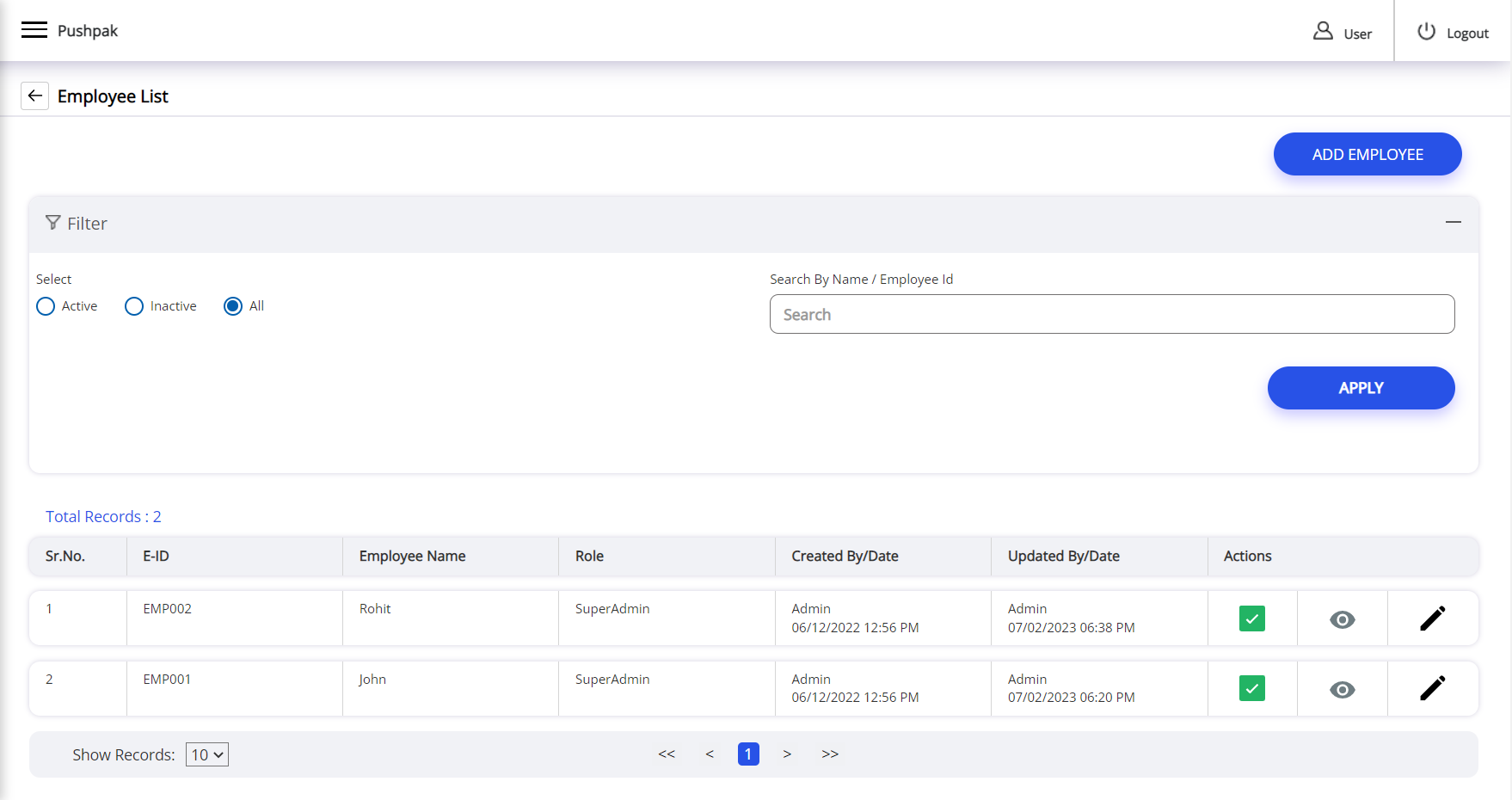Screen dimensions: 1512x800
Task: Click the Filter panel title text
Action: (x=87, y=224)
